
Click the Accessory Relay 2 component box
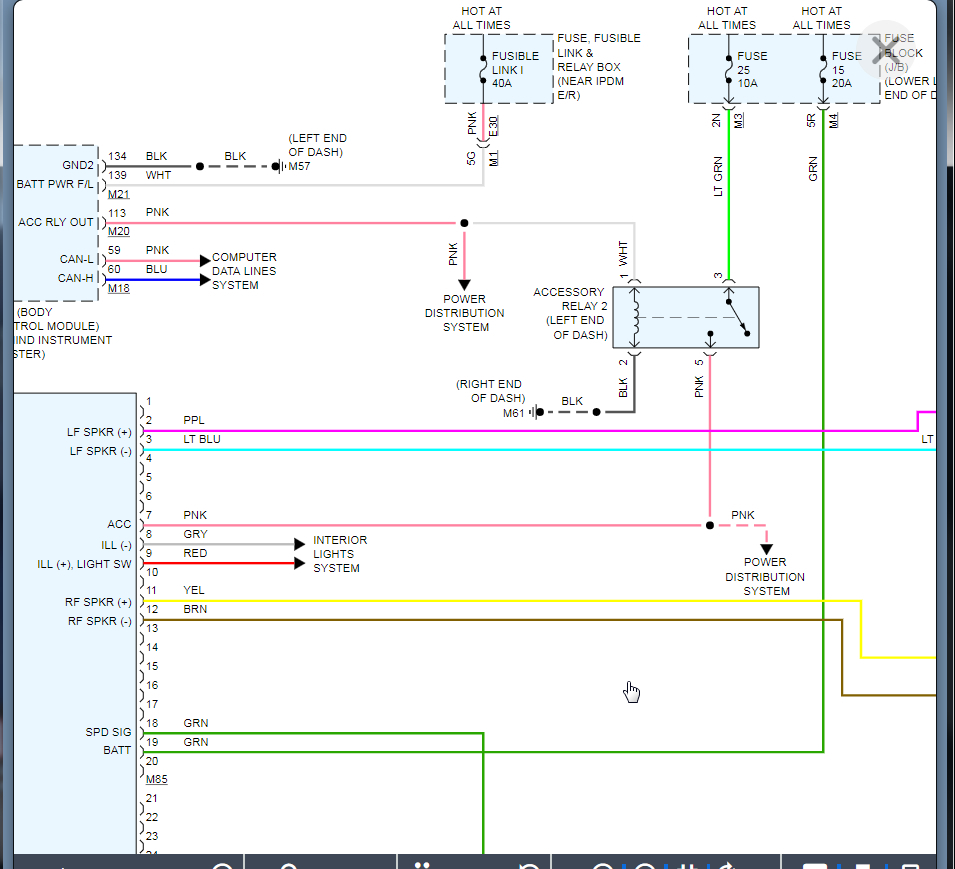click(685, 317)
